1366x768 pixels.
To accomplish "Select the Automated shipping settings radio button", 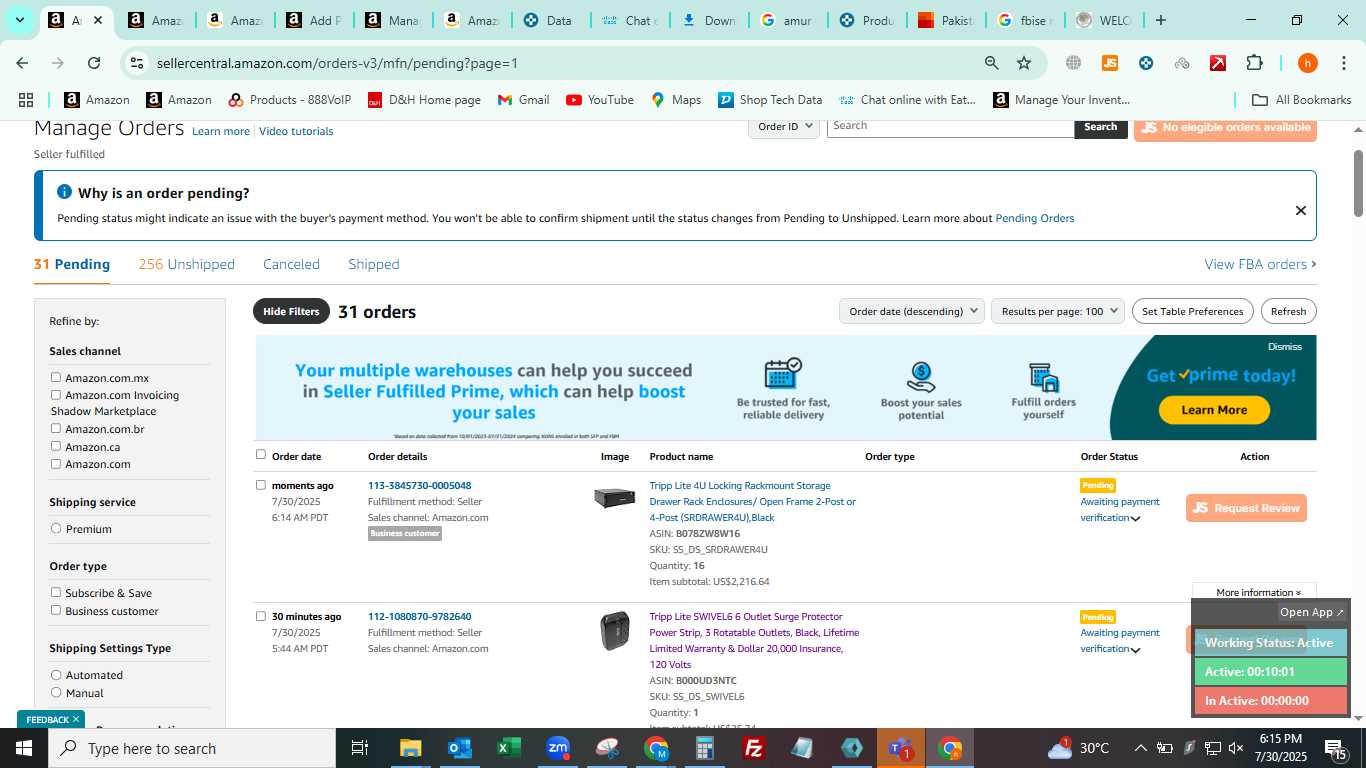I will (x=56, y=675).
